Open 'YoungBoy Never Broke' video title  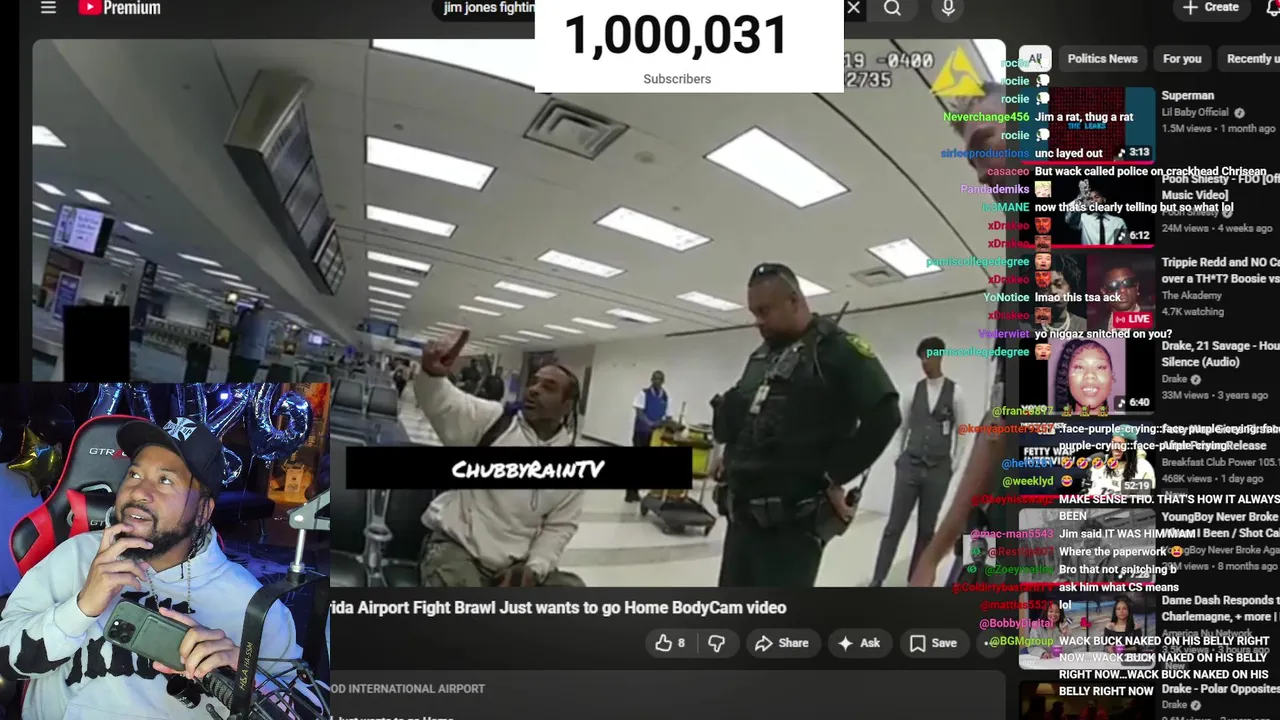1221,524
